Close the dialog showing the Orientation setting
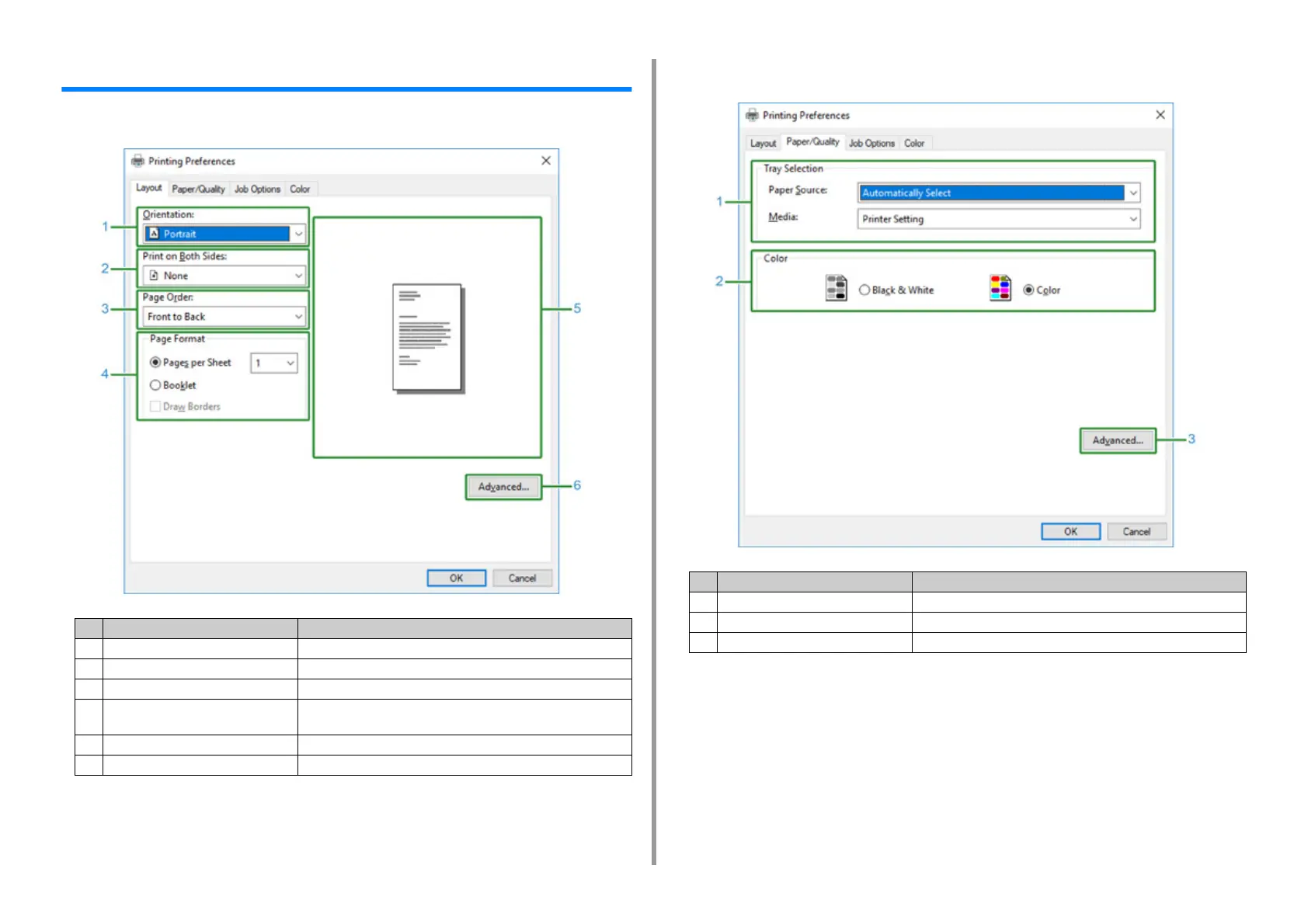 (546, 161)
